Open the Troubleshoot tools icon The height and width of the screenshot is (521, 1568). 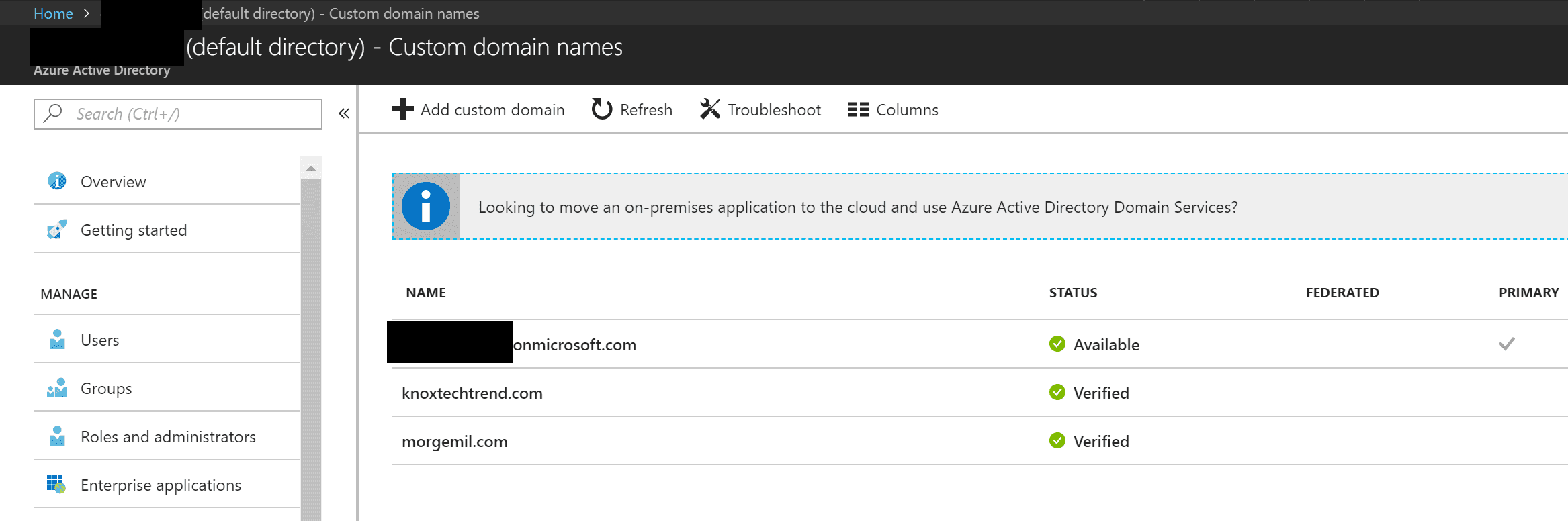coord(710,109)
